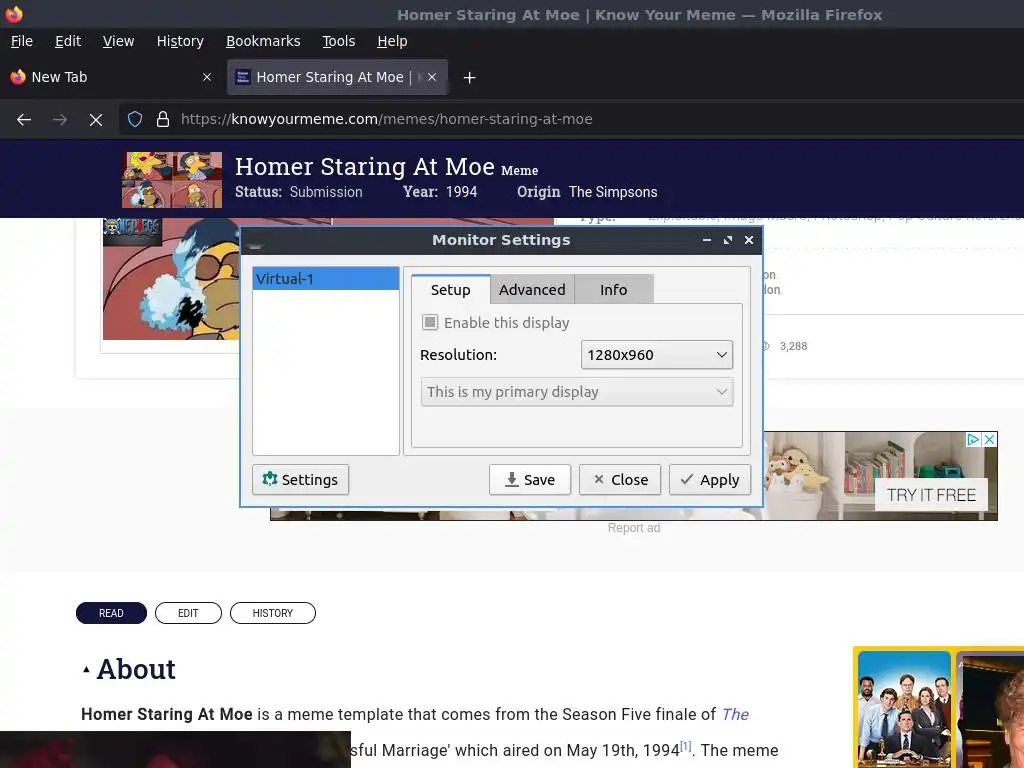Minimize the Monitor Settings dialog
Image resolution: width=1024 pixels, height=768 pixels.
pyautogui.click(x=707, y=240)
